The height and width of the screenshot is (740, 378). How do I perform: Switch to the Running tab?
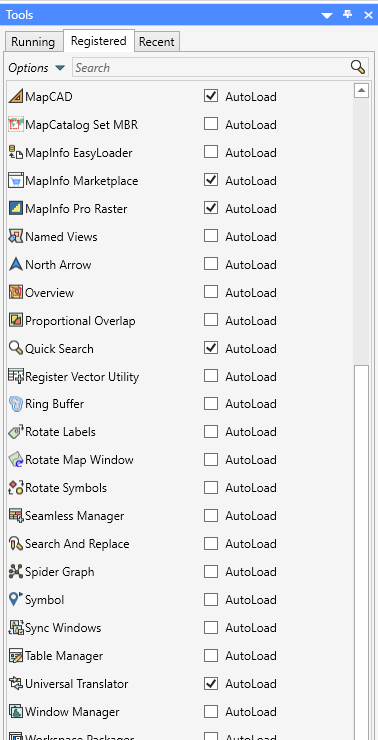[x=33, y=42]
